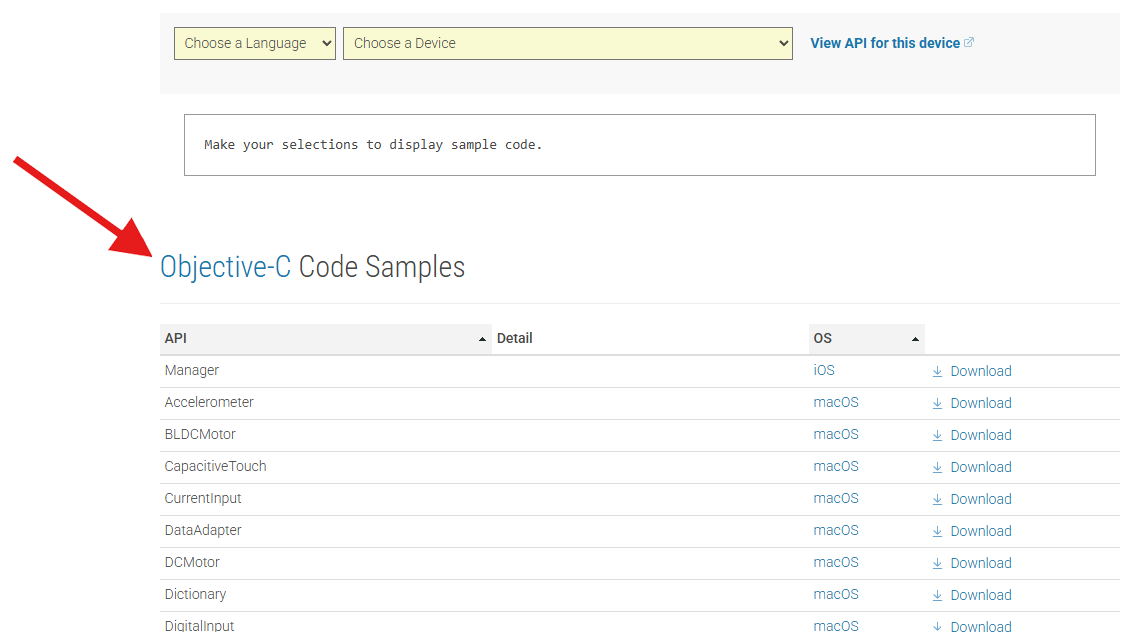Click the macOS link for Accelerometer
This screenshot has width=1135, height=632.
[836, 402]
